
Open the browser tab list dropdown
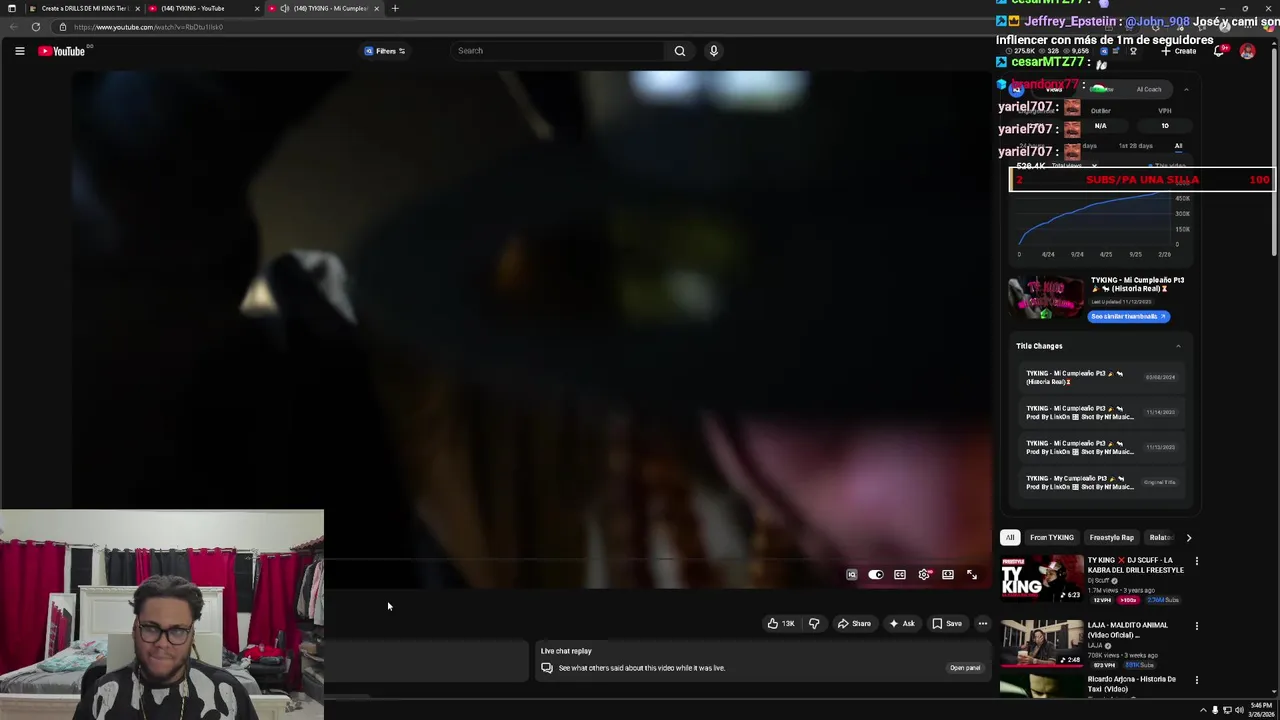pos(11,8)
